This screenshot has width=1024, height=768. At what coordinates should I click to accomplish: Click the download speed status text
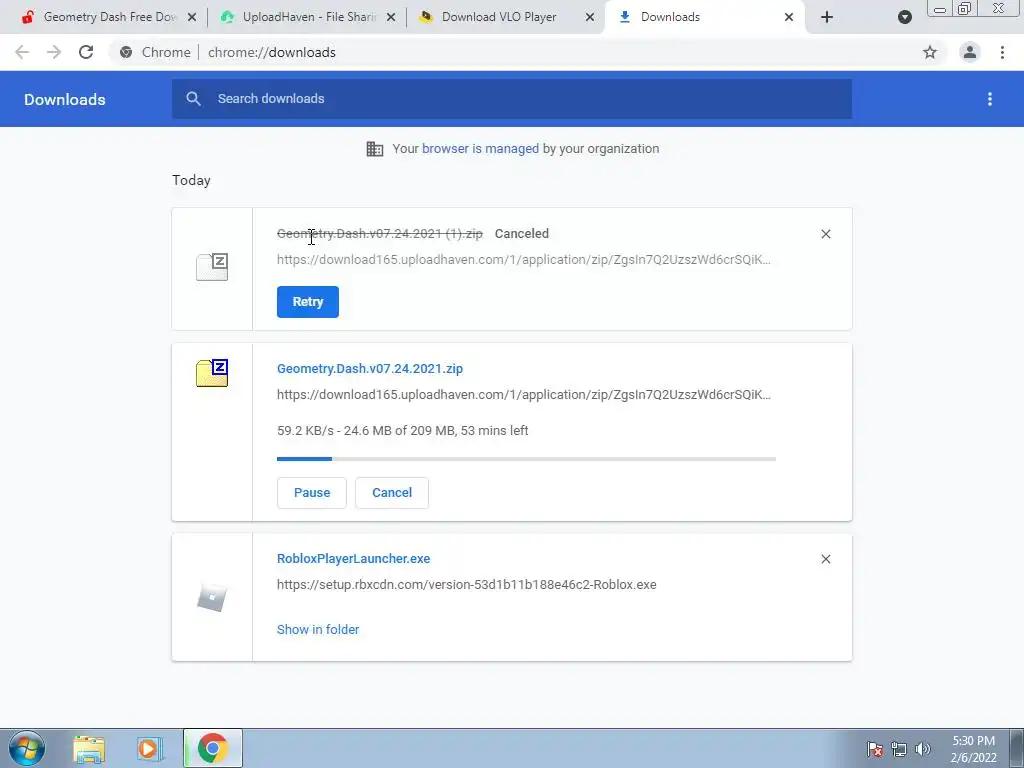[x=402, y=431]
